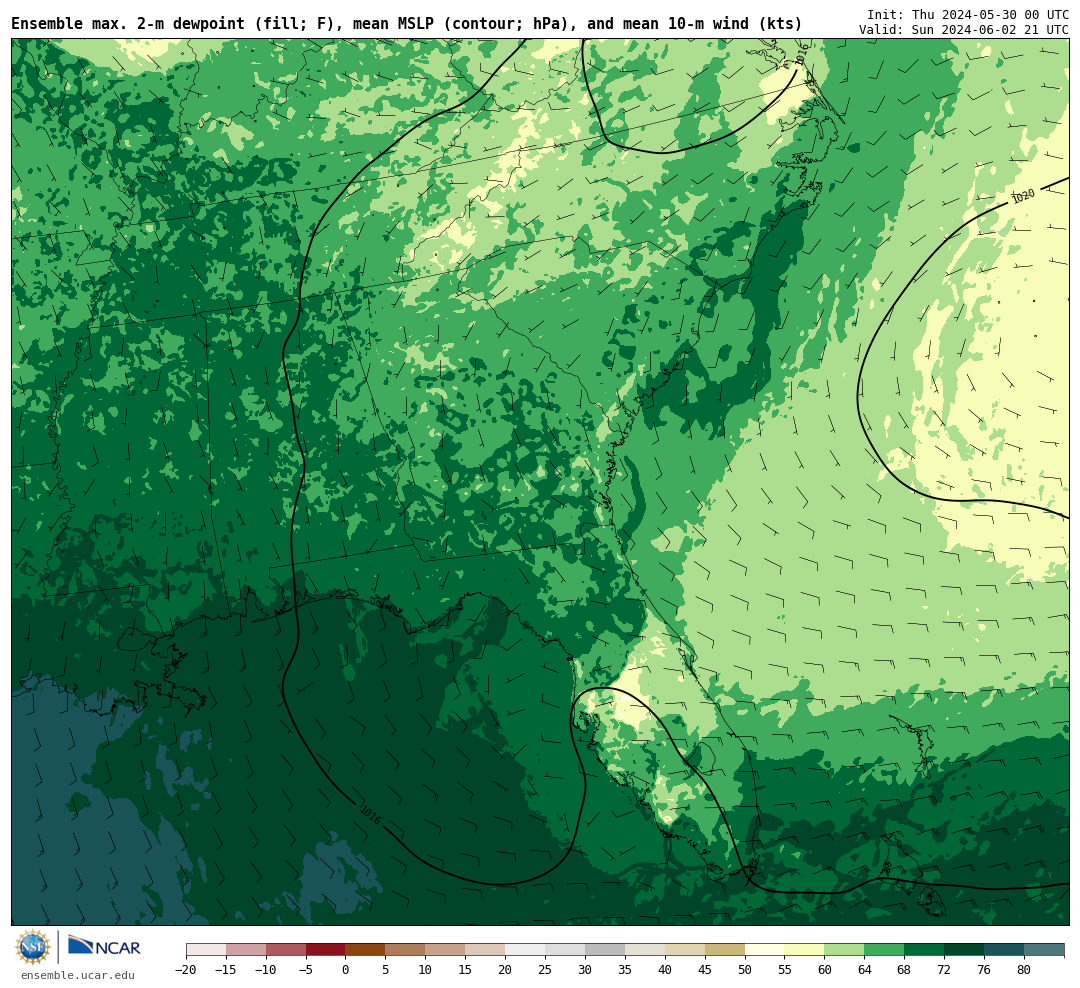This screenshot has width=1080, height=988.
Task: Click the 72 tick label on the colorbar
Action: (x=945, y=970)
